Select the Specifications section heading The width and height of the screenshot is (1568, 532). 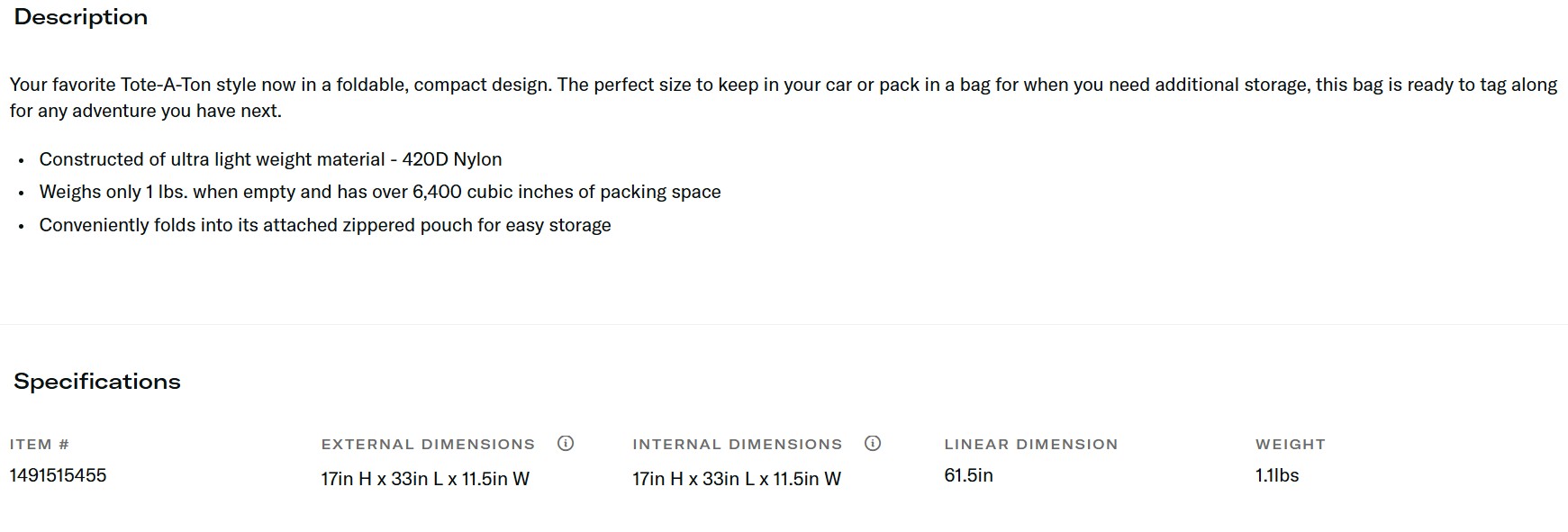97,382
